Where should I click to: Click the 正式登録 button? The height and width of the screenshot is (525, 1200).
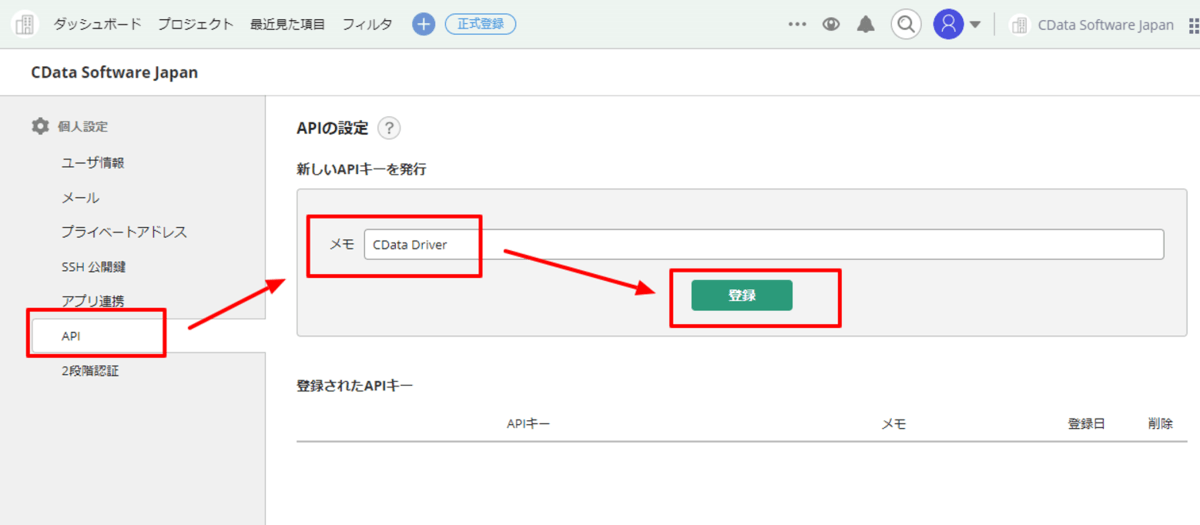480,24
